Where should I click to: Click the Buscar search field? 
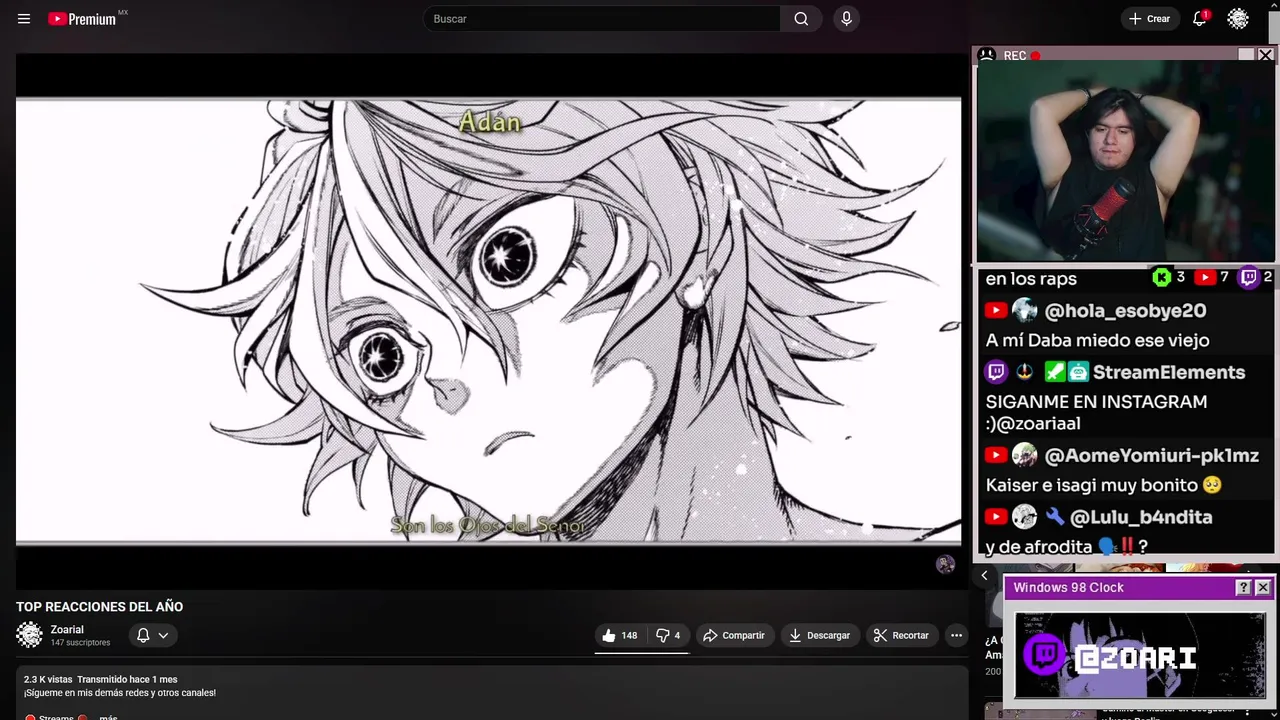pos(602,19)
